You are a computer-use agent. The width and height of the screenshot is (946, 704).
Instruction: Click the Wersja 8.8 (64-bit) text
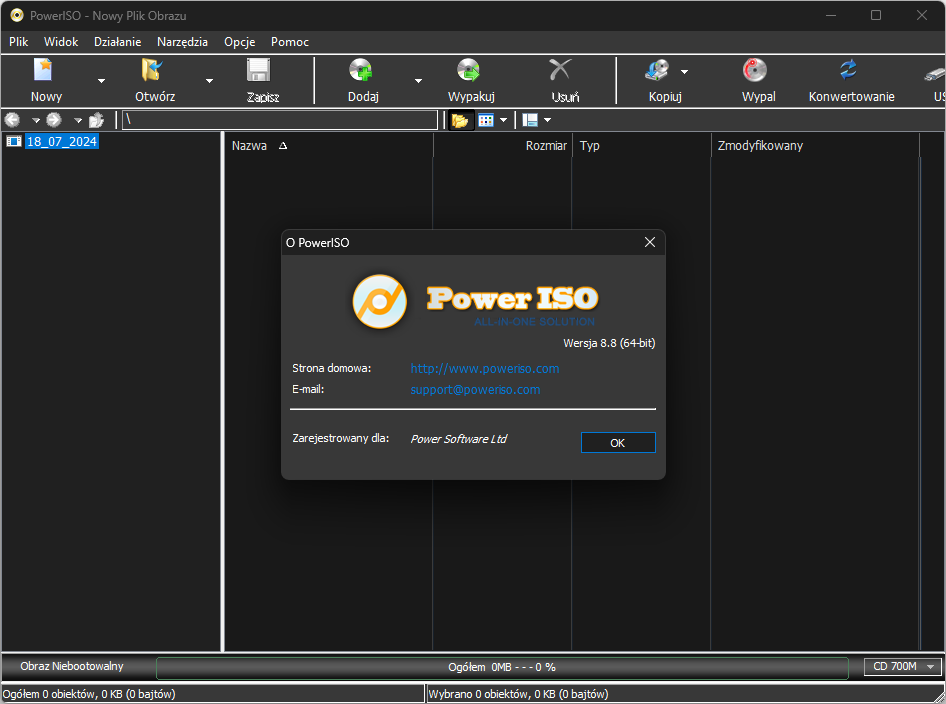[609, 343]
